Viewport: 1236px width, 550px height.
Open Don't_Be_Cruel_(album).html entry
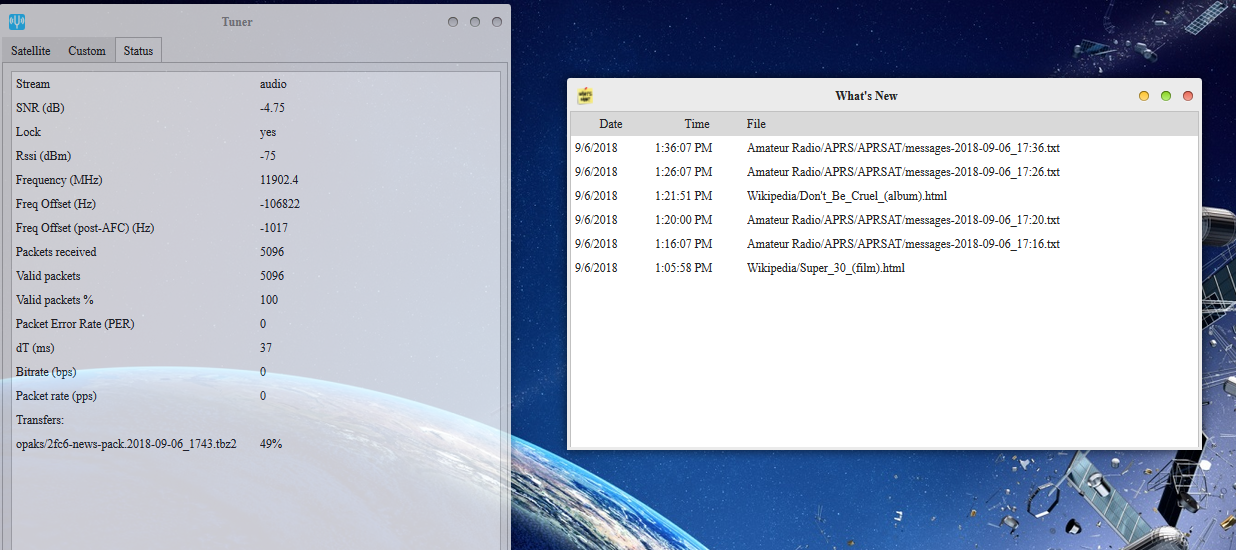pos(846,196)
